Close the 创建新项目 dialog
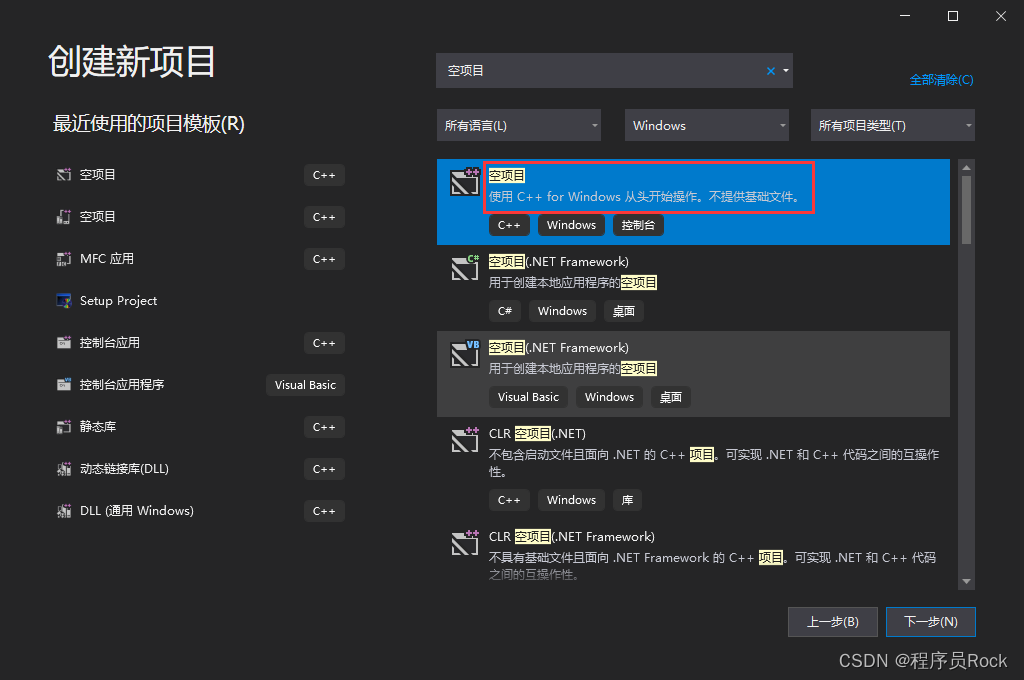1024x680 pixels. point(1001,16)
